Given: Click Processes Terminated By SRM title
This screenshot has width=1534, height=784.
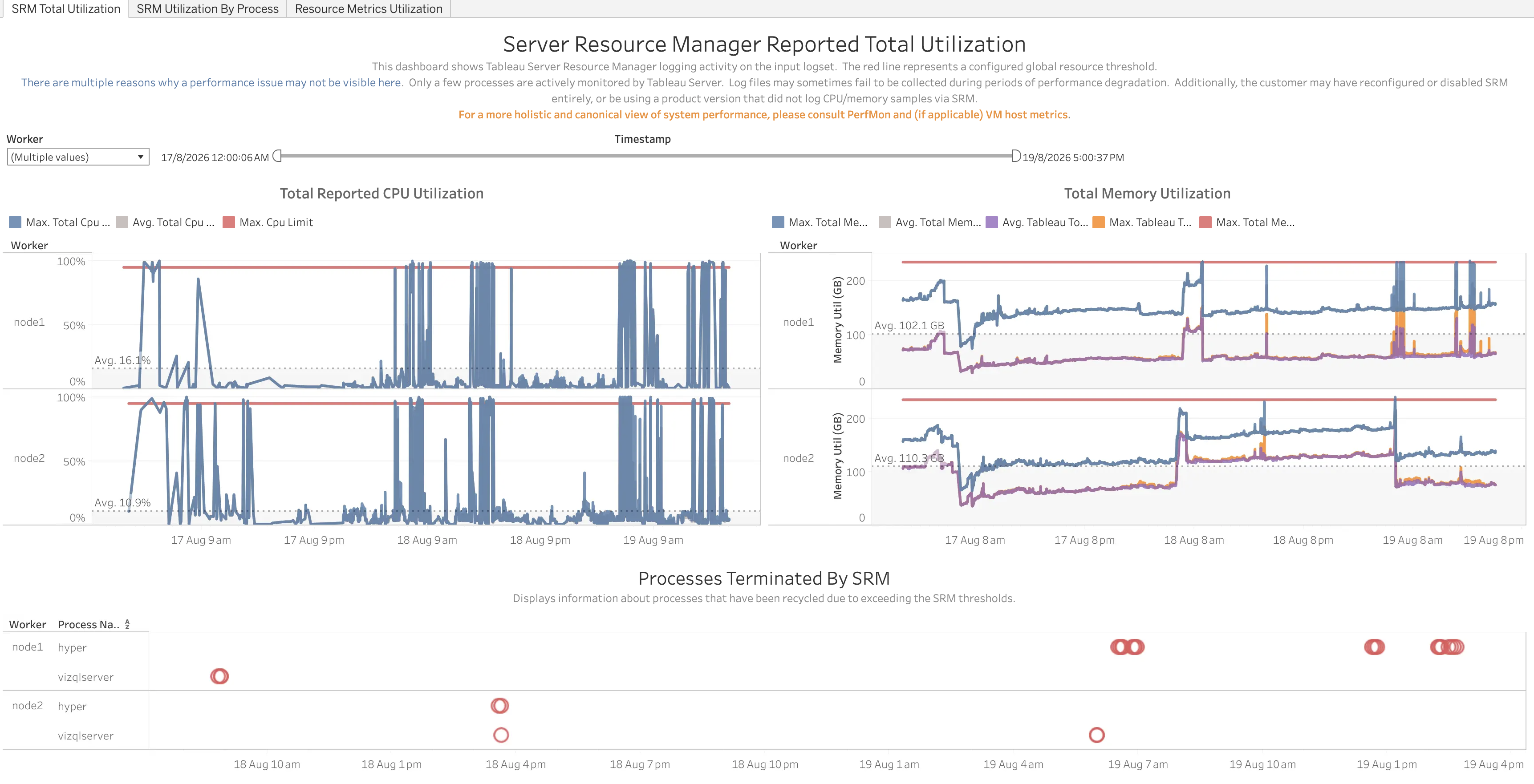Looking at the screenshot, I should (764, 578).
